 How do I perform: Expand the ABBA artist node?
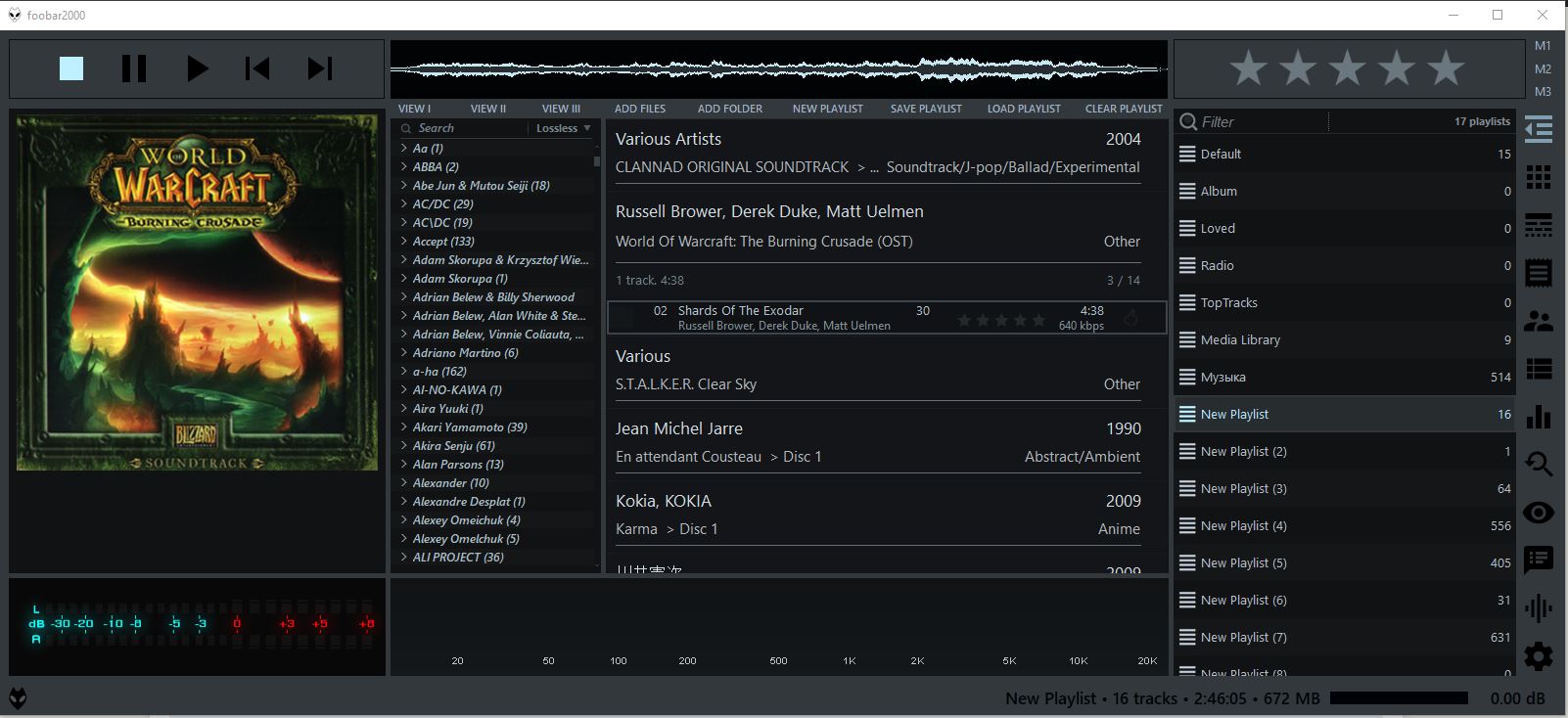(x=404, y=167)
